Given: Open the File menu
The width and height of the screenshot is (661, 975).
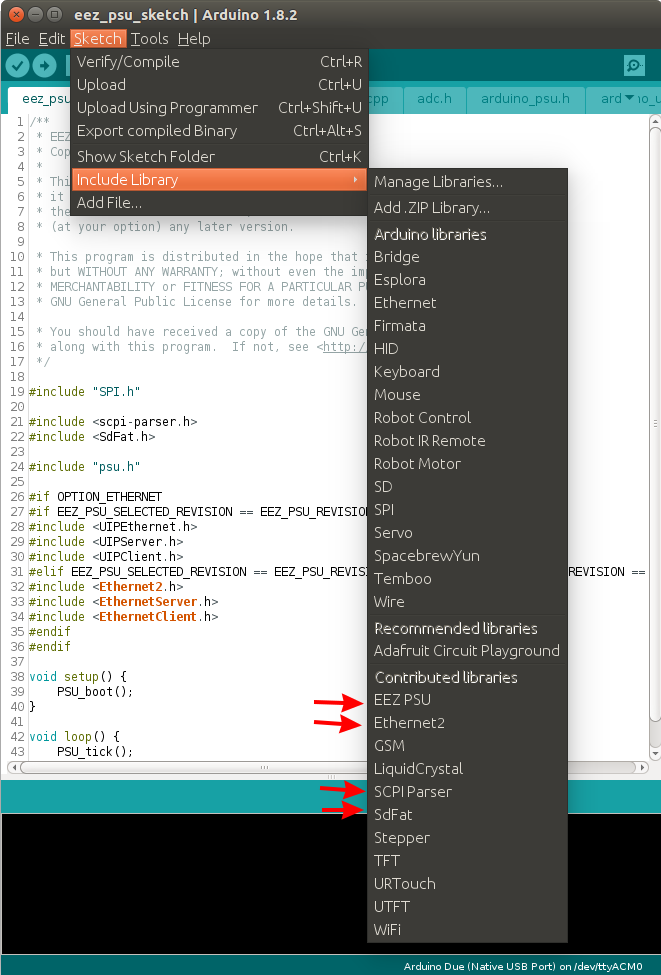Looking at the screenshot, I should pyautogui.click(x=17, y=39).
